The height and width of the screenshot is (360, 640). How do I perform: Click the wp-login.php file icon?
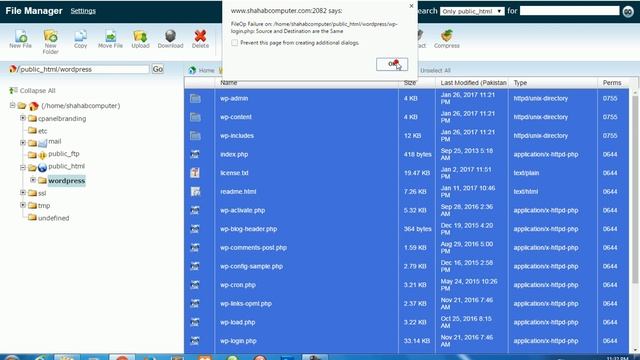point(195,341)
